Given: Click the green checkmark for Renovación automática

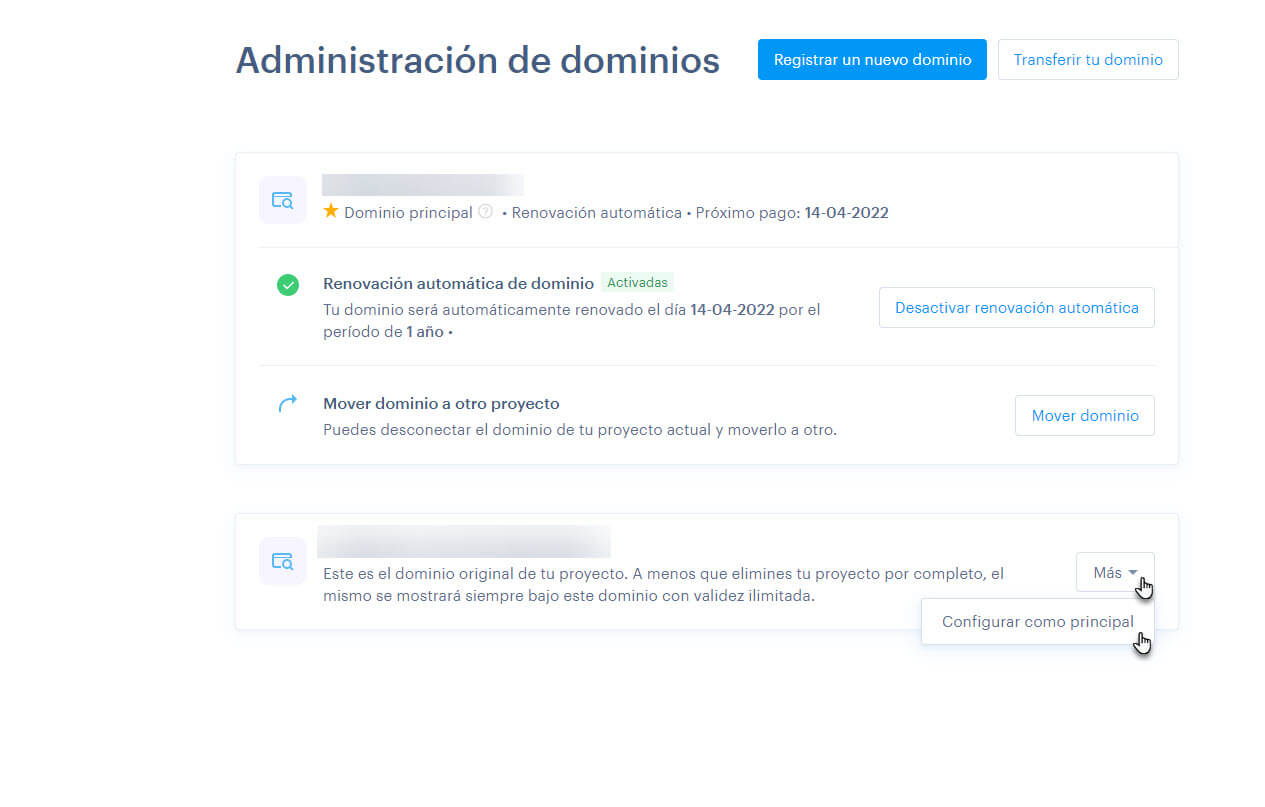Looking at the screenshot, I should [x=288, y=285].
